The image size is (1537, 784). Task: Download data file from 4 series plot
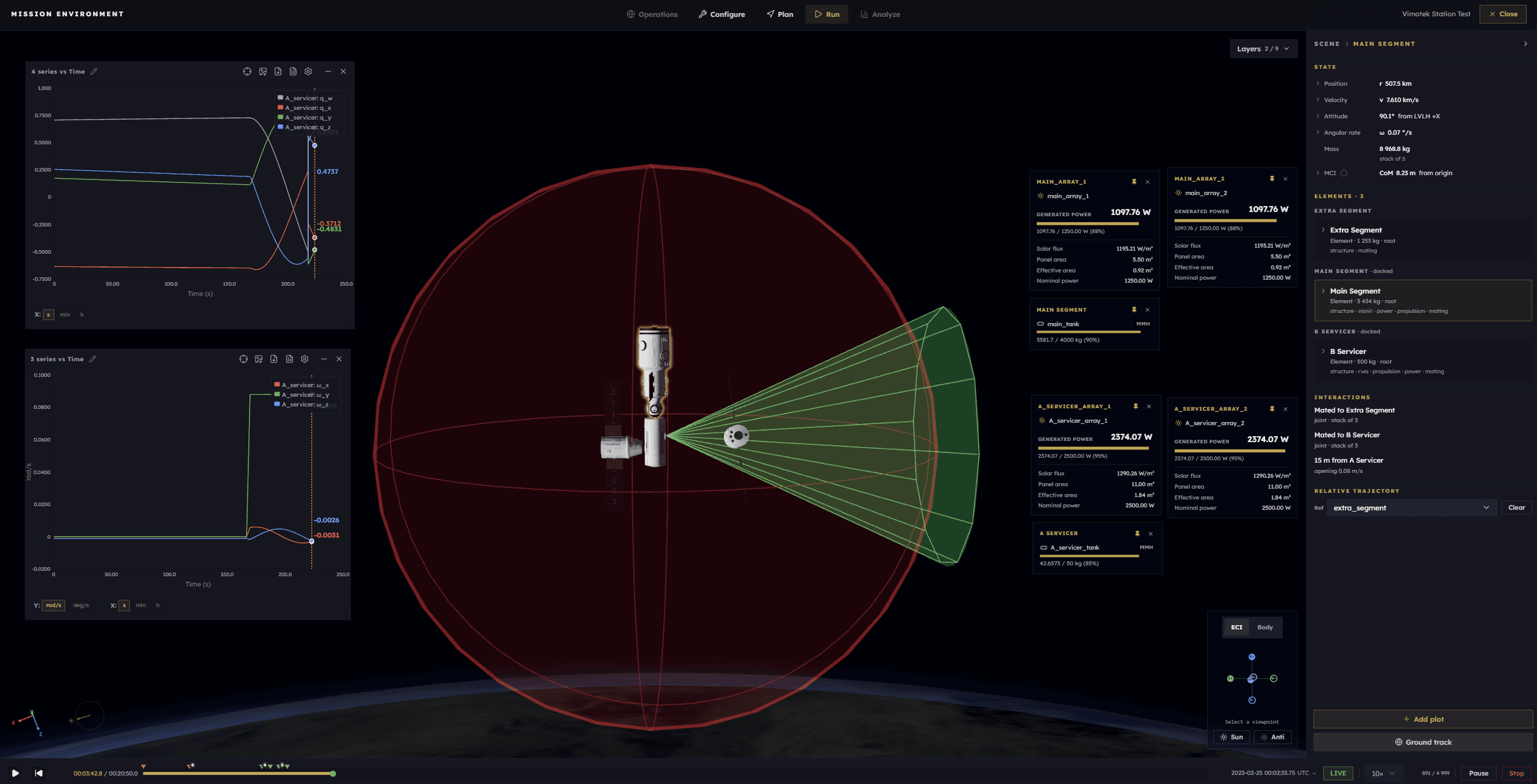tap(278, 71)
